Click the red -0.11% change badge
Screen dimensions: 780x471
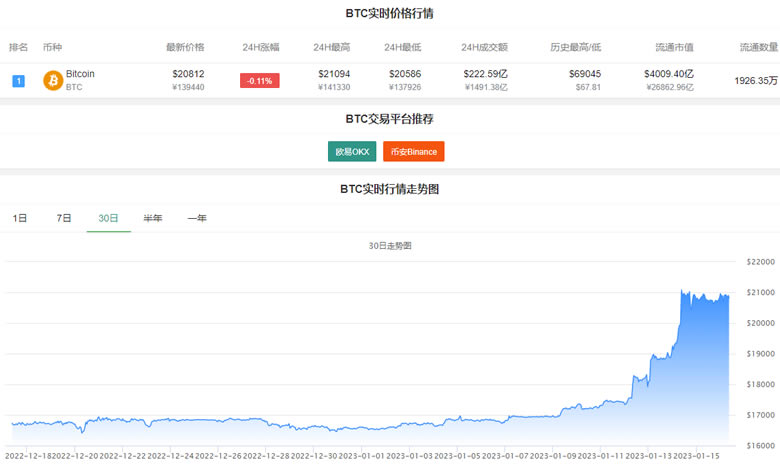(259, 80)
